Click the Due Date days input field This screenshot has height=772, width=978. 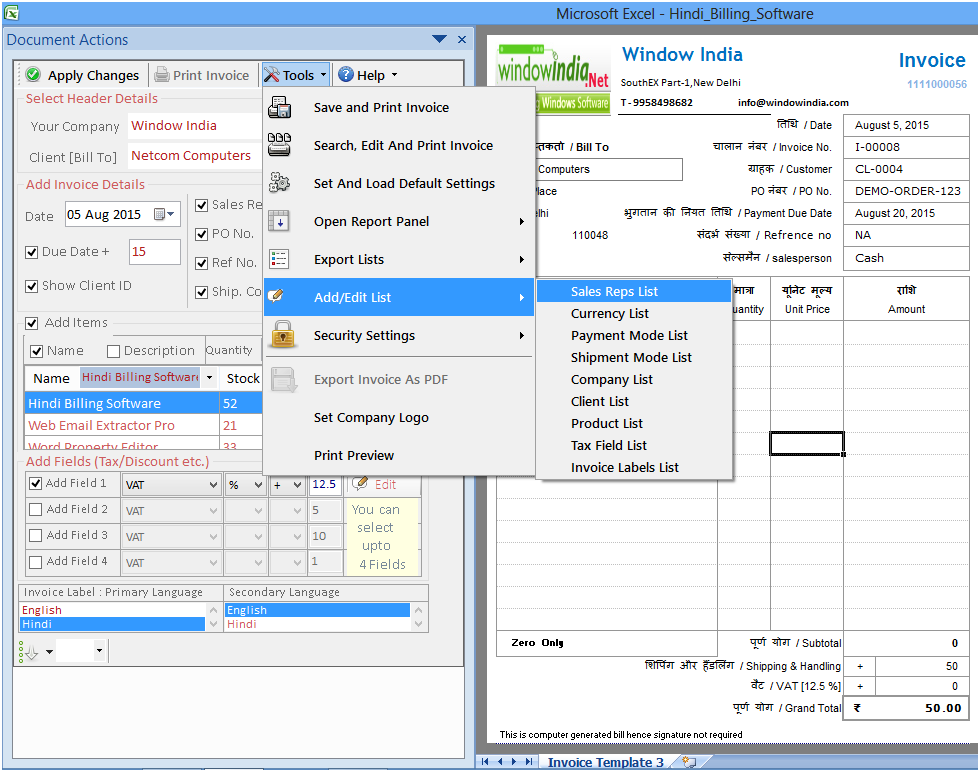click(x=155, y=252)
